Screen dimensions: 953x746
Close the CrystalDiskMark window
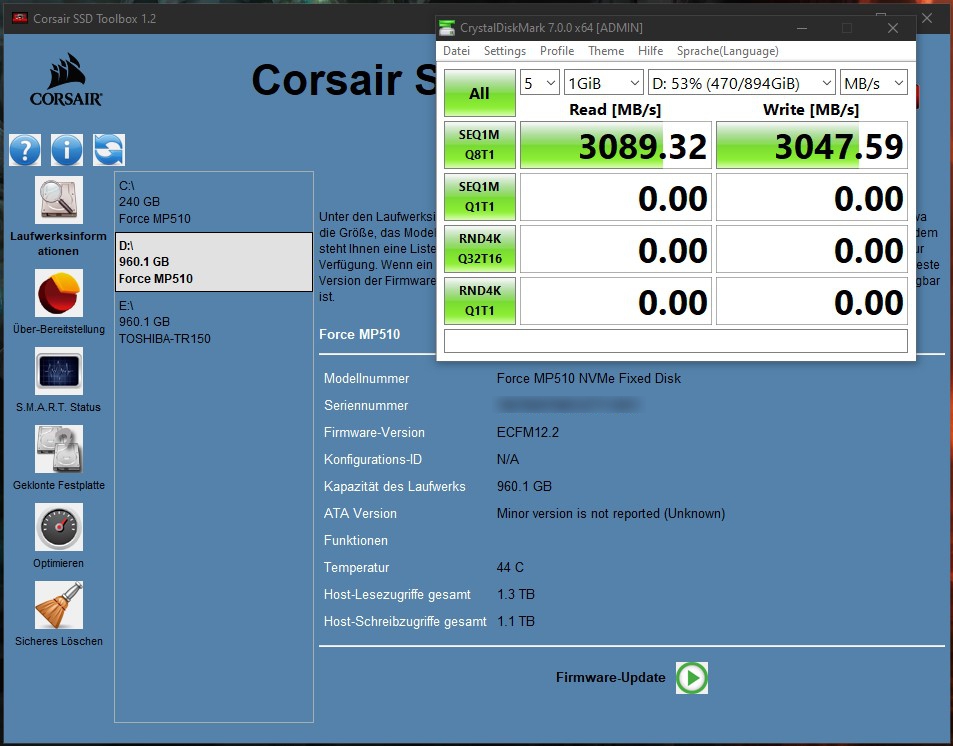coord(893,28)
